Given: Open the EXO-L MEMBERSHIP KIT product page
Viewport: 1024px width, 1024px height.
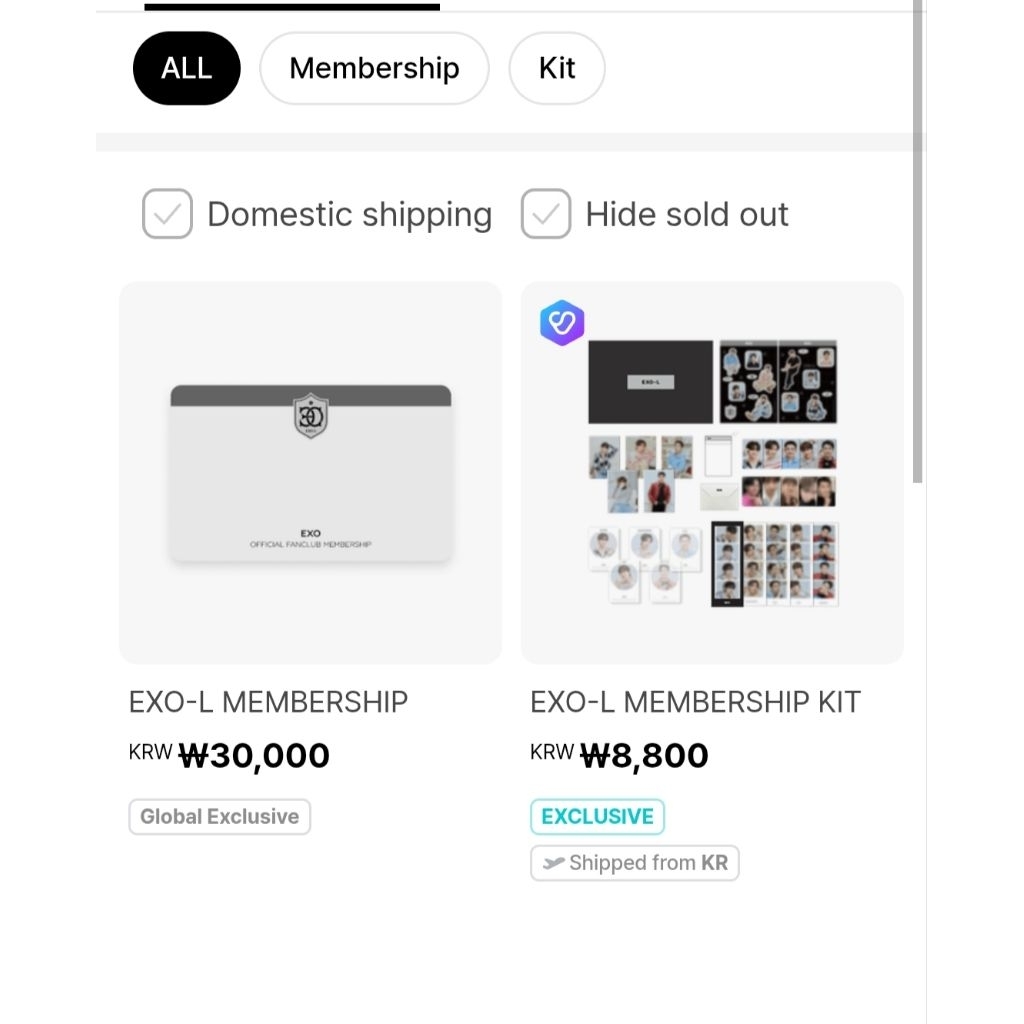Looking at the screenshot, I should coord(696,701).
